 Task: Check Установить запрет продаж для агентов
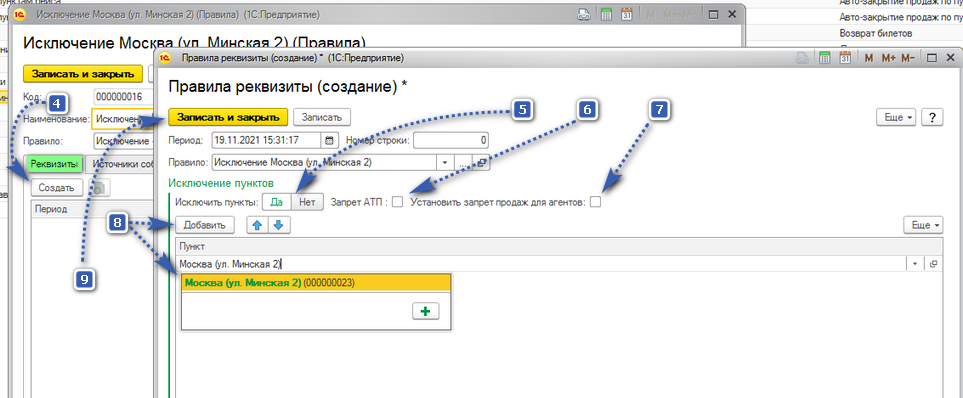595,202
